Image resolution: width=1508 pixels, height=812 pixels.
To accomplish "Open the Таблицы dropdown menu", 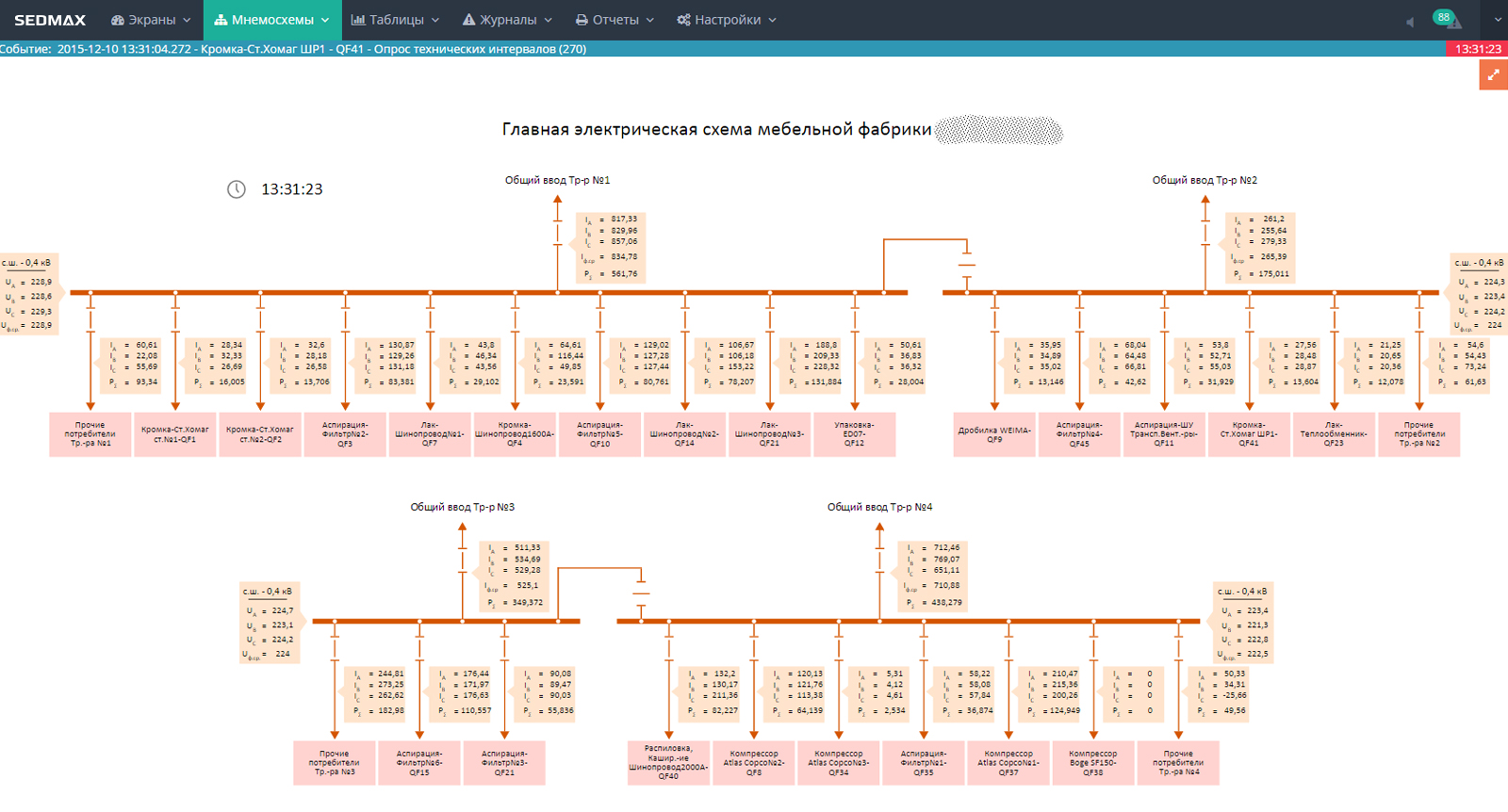I will (395, 20).
